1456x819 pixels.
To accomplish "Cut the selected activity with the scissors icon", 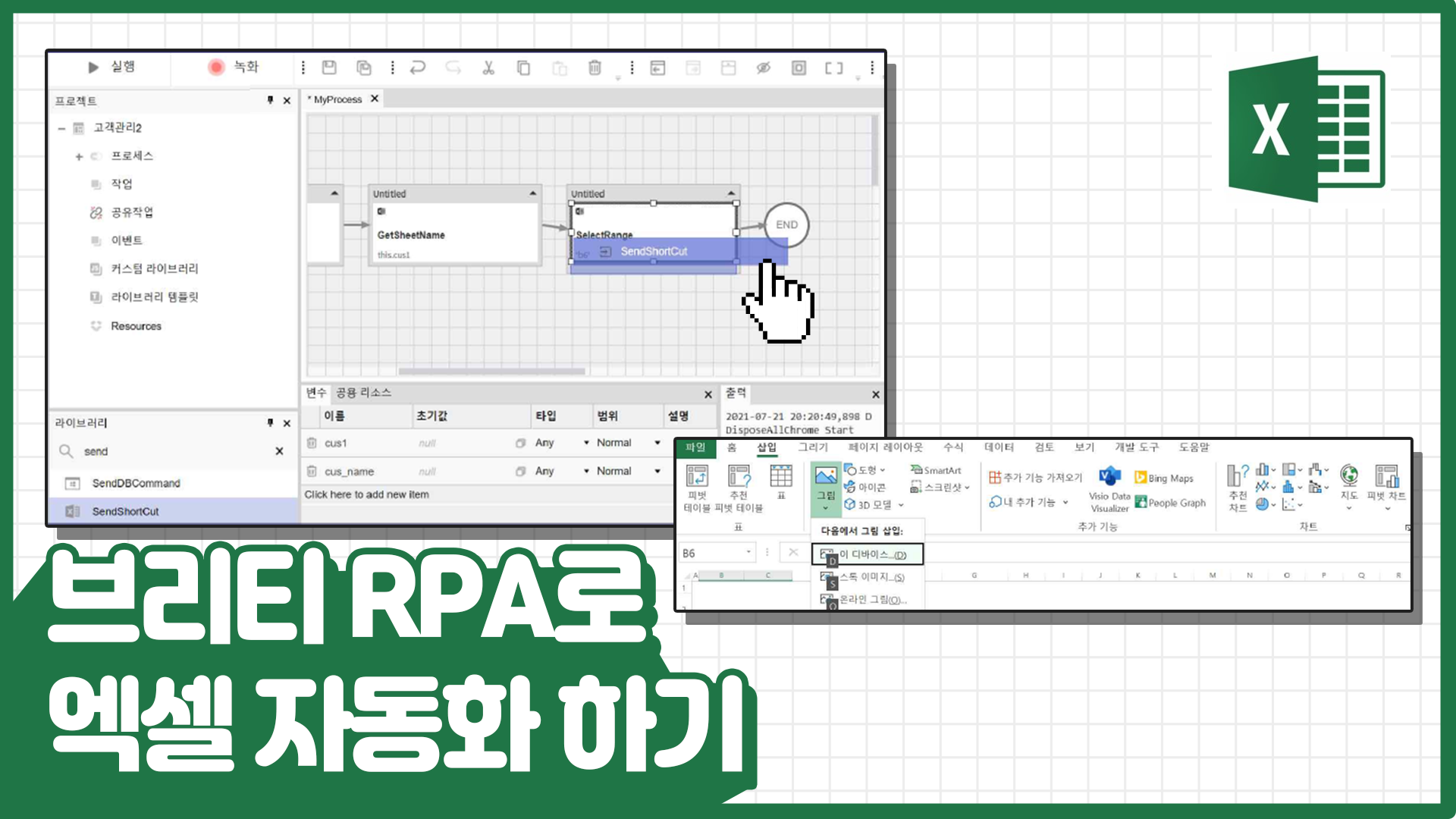I will point(488,67).
